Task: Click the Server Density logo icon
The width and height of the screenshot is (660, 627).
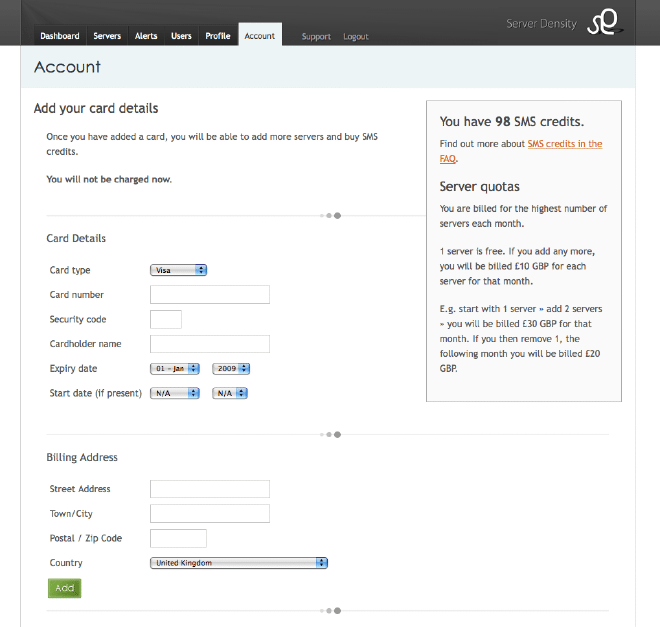Action: (x=605, y=22)
